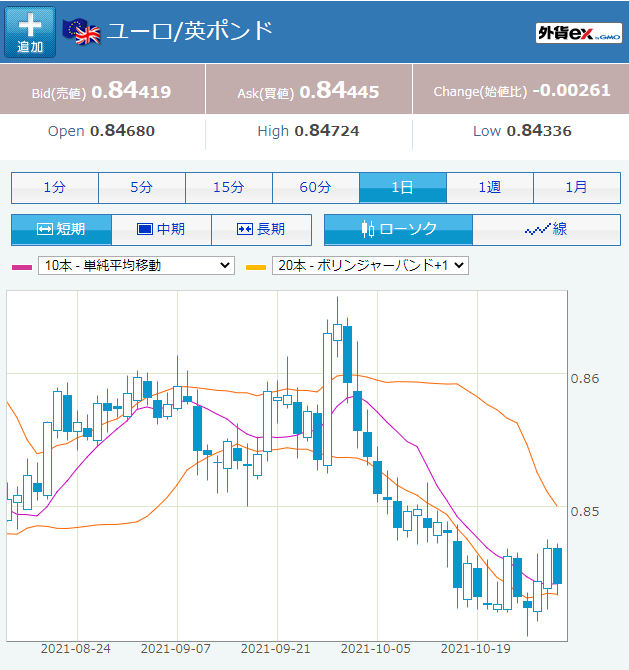Click the 0.86 price axis label
629x670 pixels.
(x=585, y=379)
